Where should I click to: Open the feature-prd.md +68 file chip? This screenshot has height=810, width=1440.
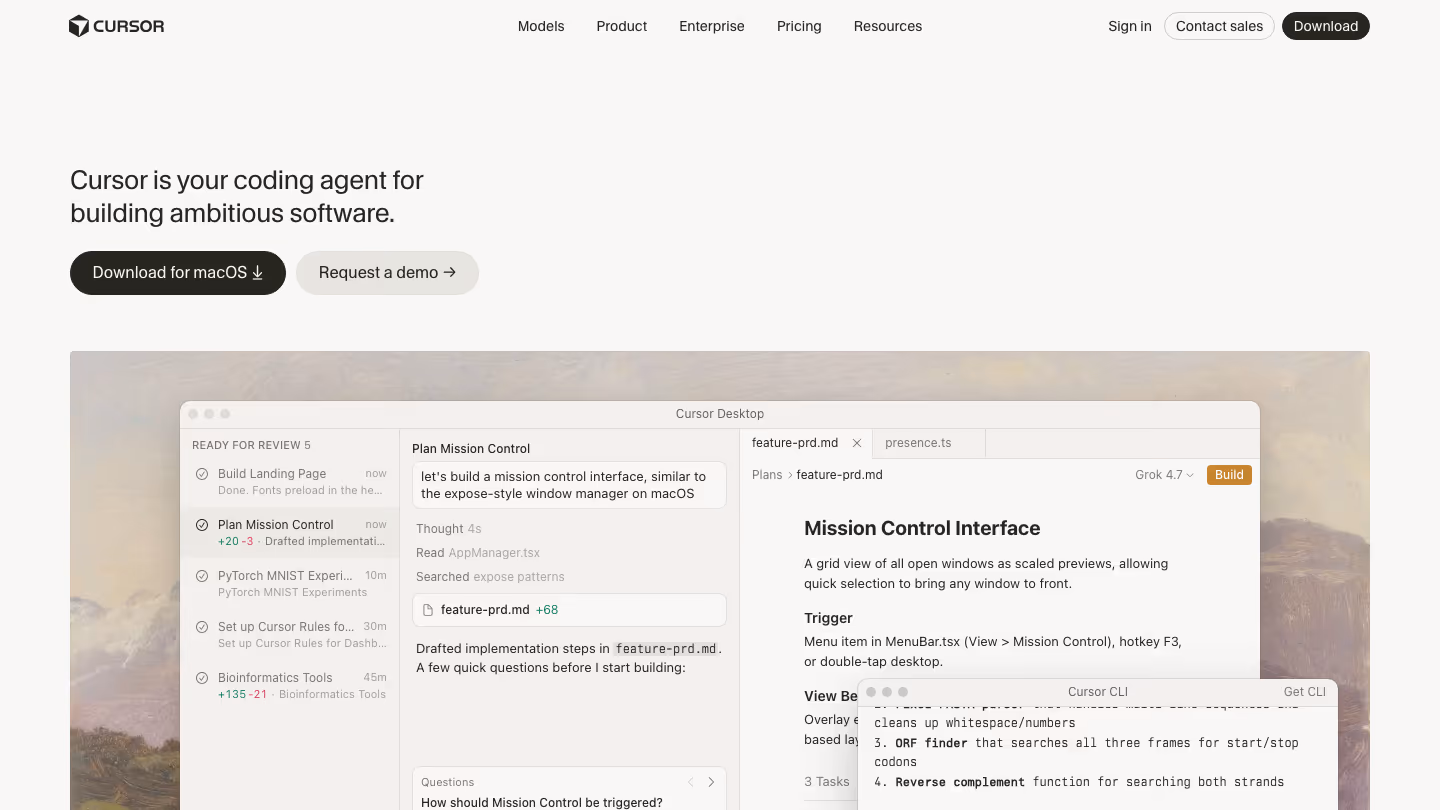coord(569,610)
